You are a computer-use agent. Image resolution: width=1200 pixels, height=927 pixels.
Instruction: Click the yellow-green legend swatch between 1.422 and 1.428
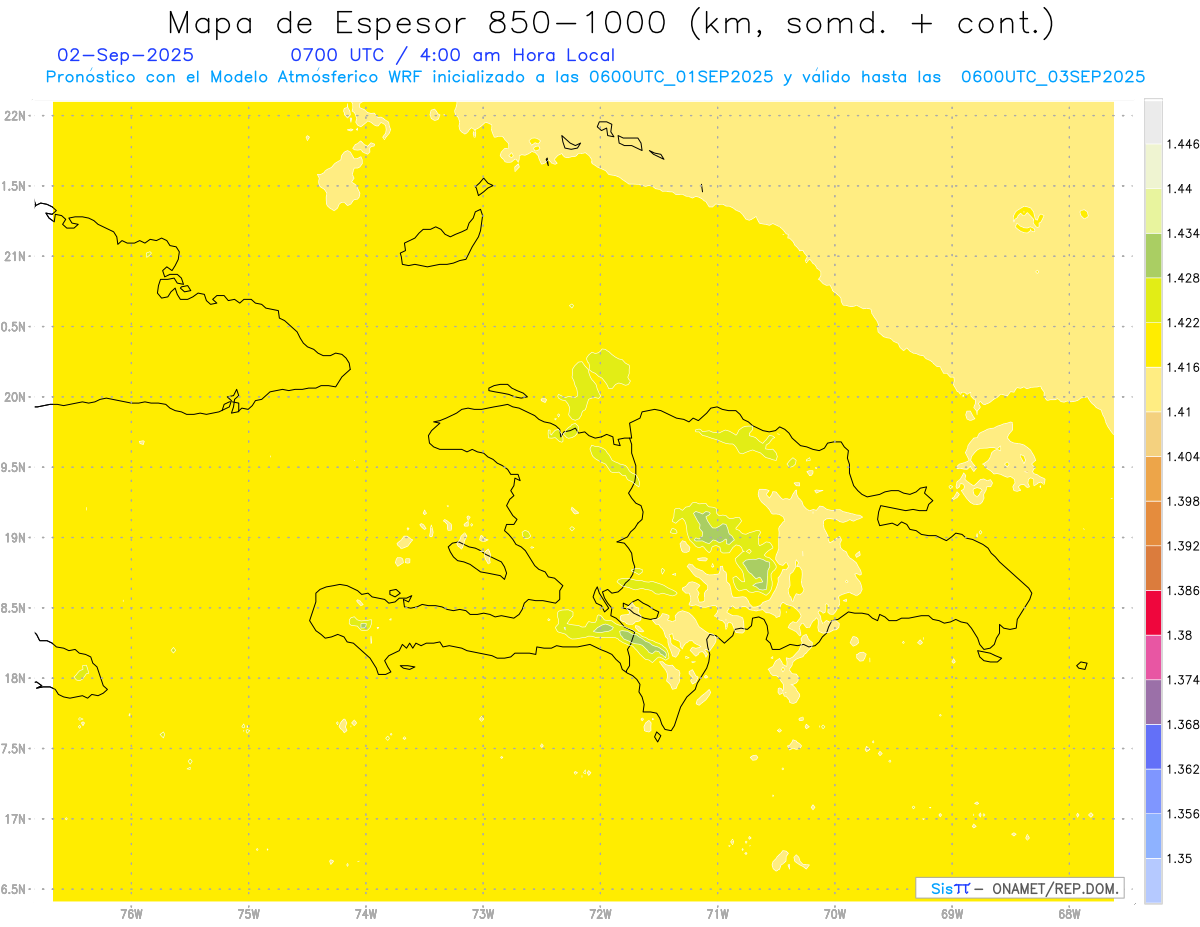[x=1153, y=300]
